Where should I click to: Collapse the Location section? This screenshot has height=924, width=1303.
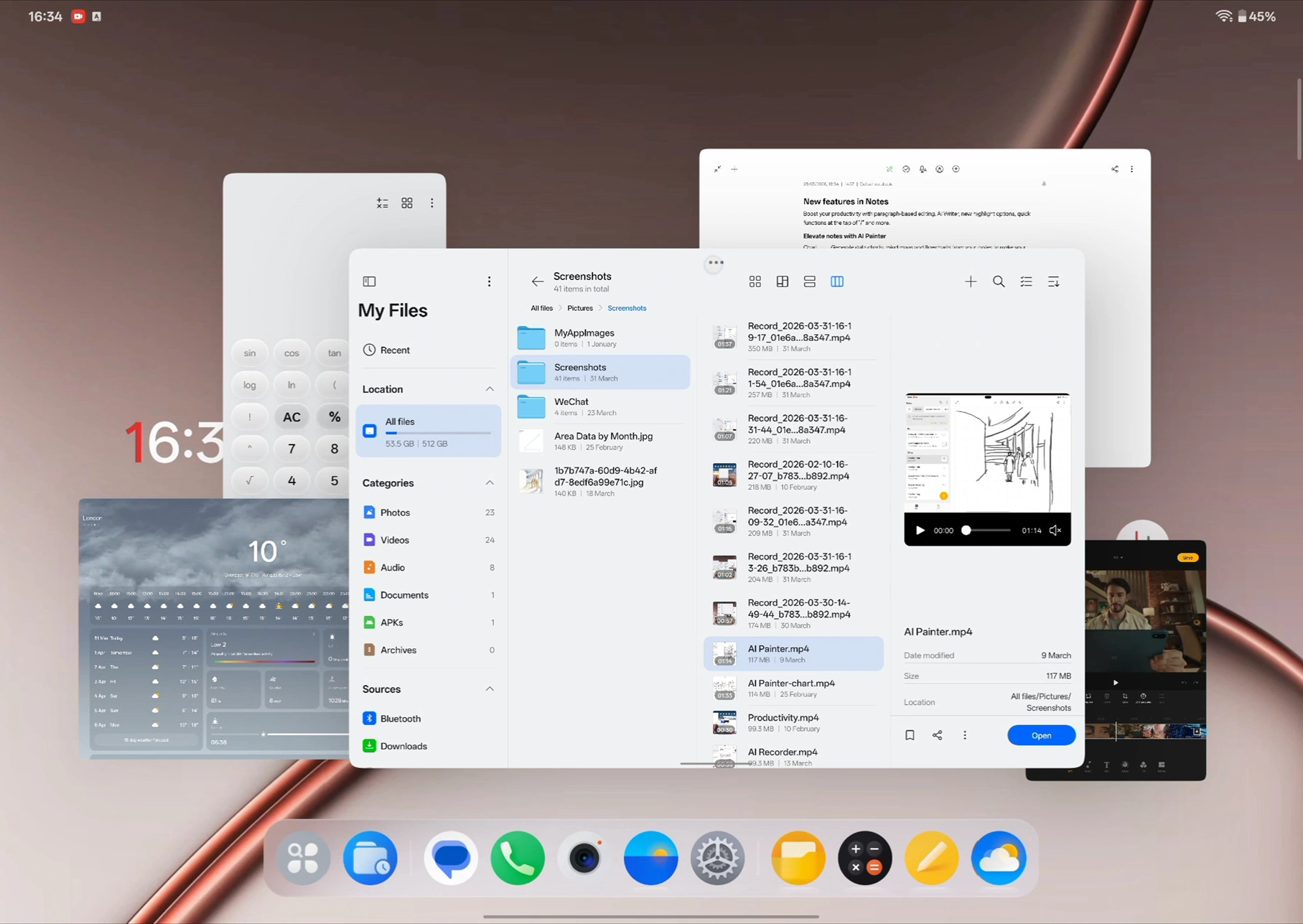click(x=490, y=389)
